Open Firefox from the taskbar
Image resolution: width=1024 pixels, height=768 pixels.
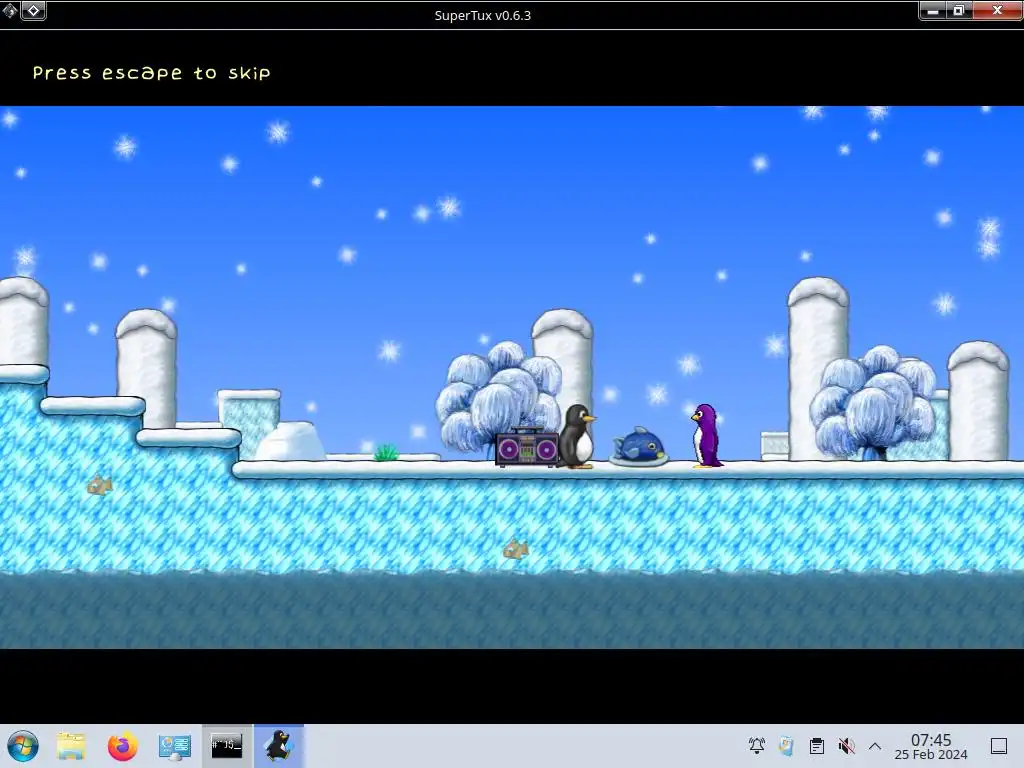(123, 746)
